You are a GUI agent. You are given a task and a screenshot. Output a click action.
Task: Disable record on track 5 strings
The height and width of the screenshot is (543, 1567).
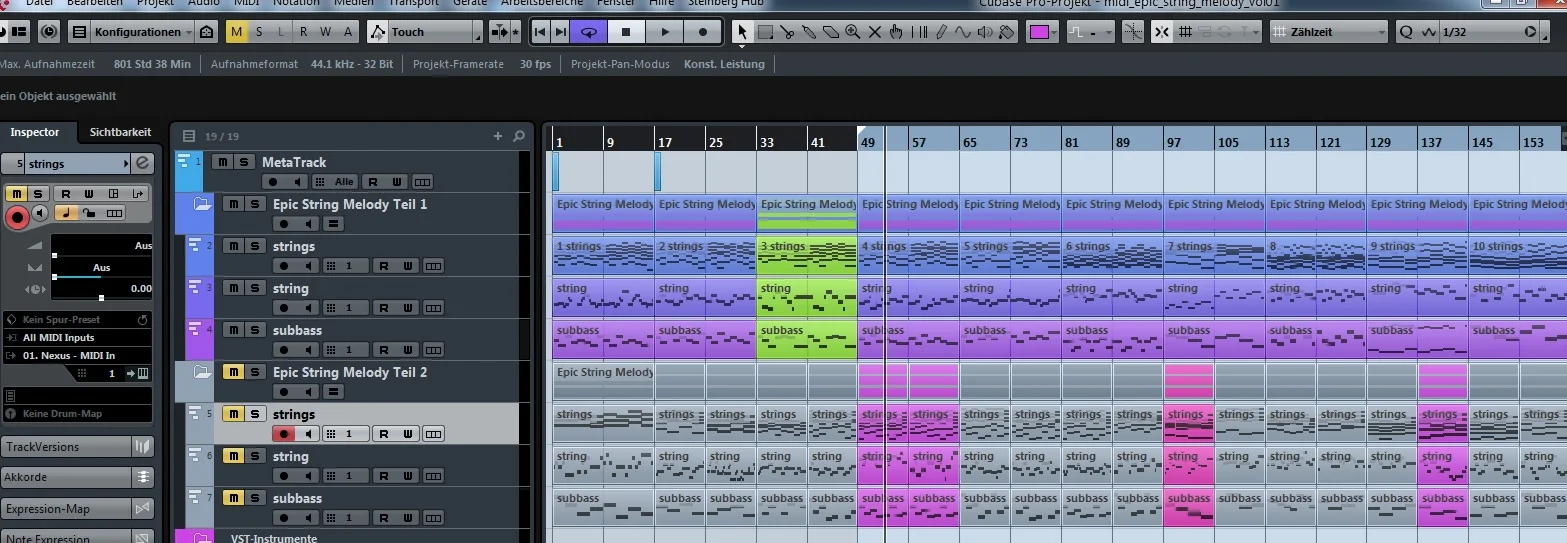284,434
